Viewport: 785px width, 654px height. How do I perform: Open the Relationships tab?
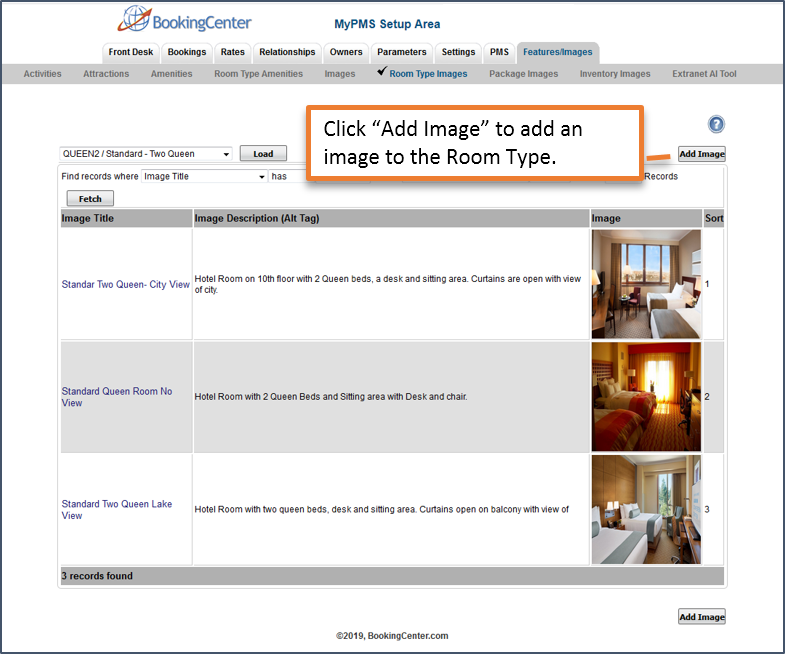click(x=287, y=52)
